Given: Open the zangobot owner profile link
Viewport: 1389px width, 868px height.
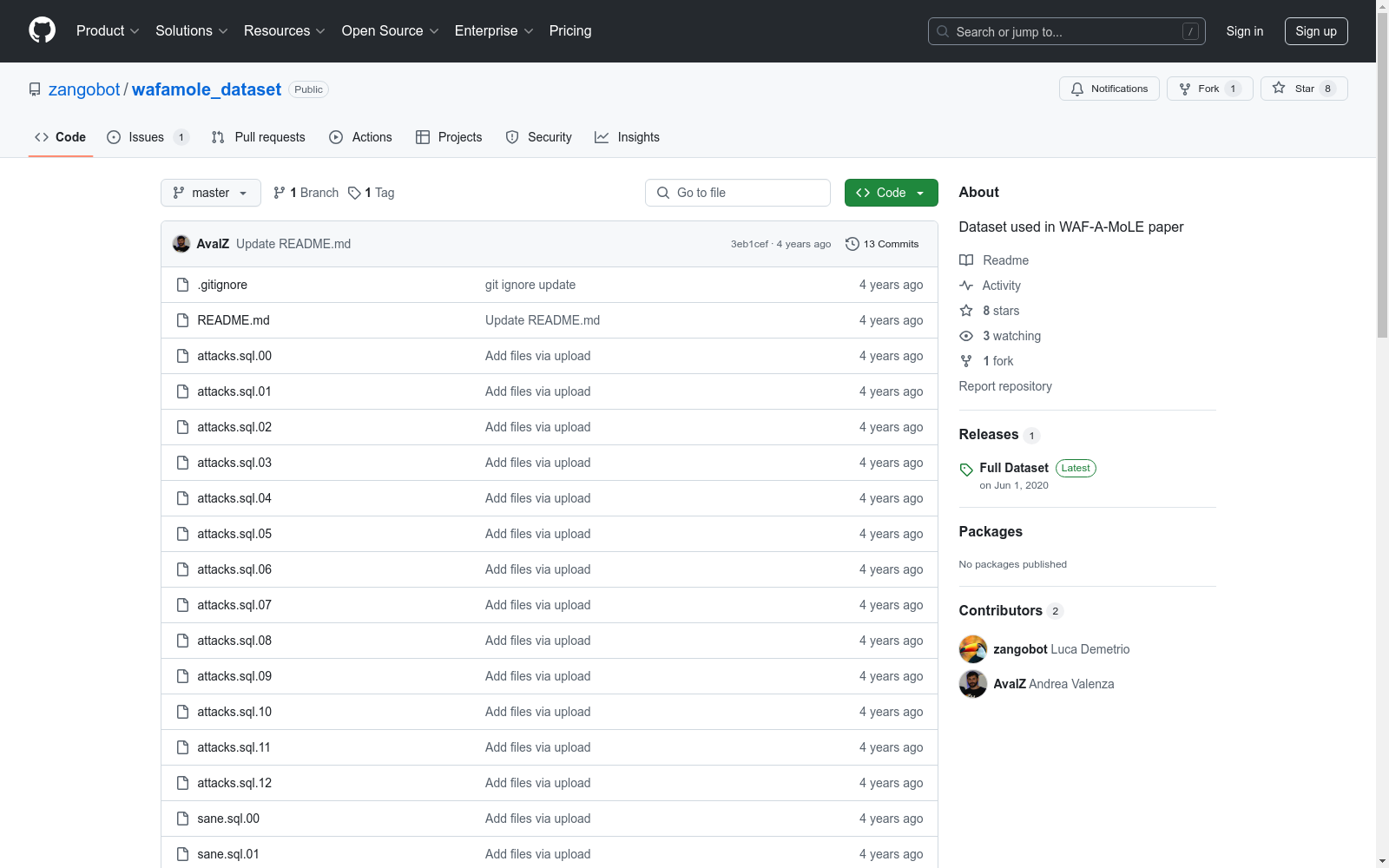Looking at the screenshot, I should click(84, 89).
